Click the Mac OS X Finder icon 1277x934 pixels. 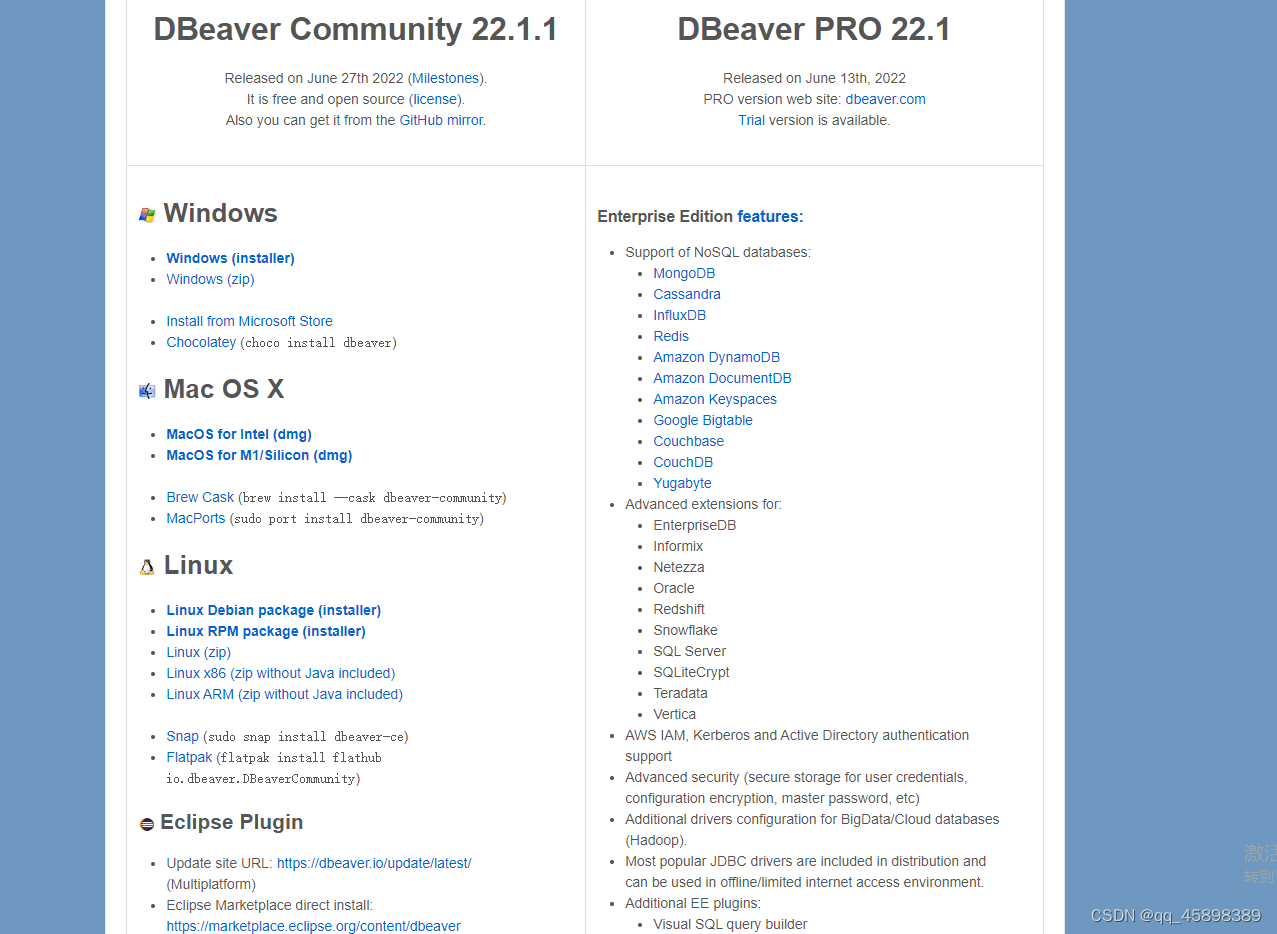pyautogui.click(x=147, y=390)
